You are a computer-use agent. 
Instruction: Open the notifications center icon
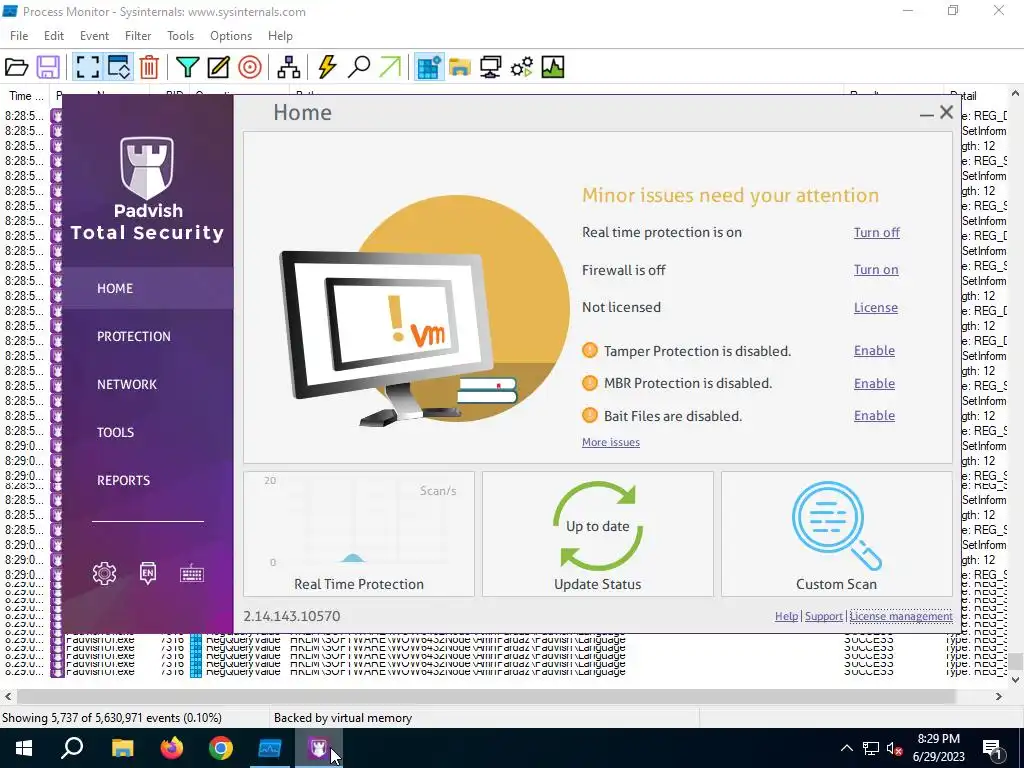992,748
